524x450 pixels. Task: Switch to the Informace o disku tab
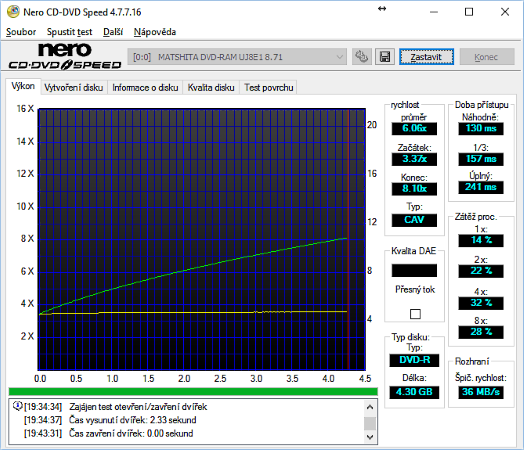[145, 88]
